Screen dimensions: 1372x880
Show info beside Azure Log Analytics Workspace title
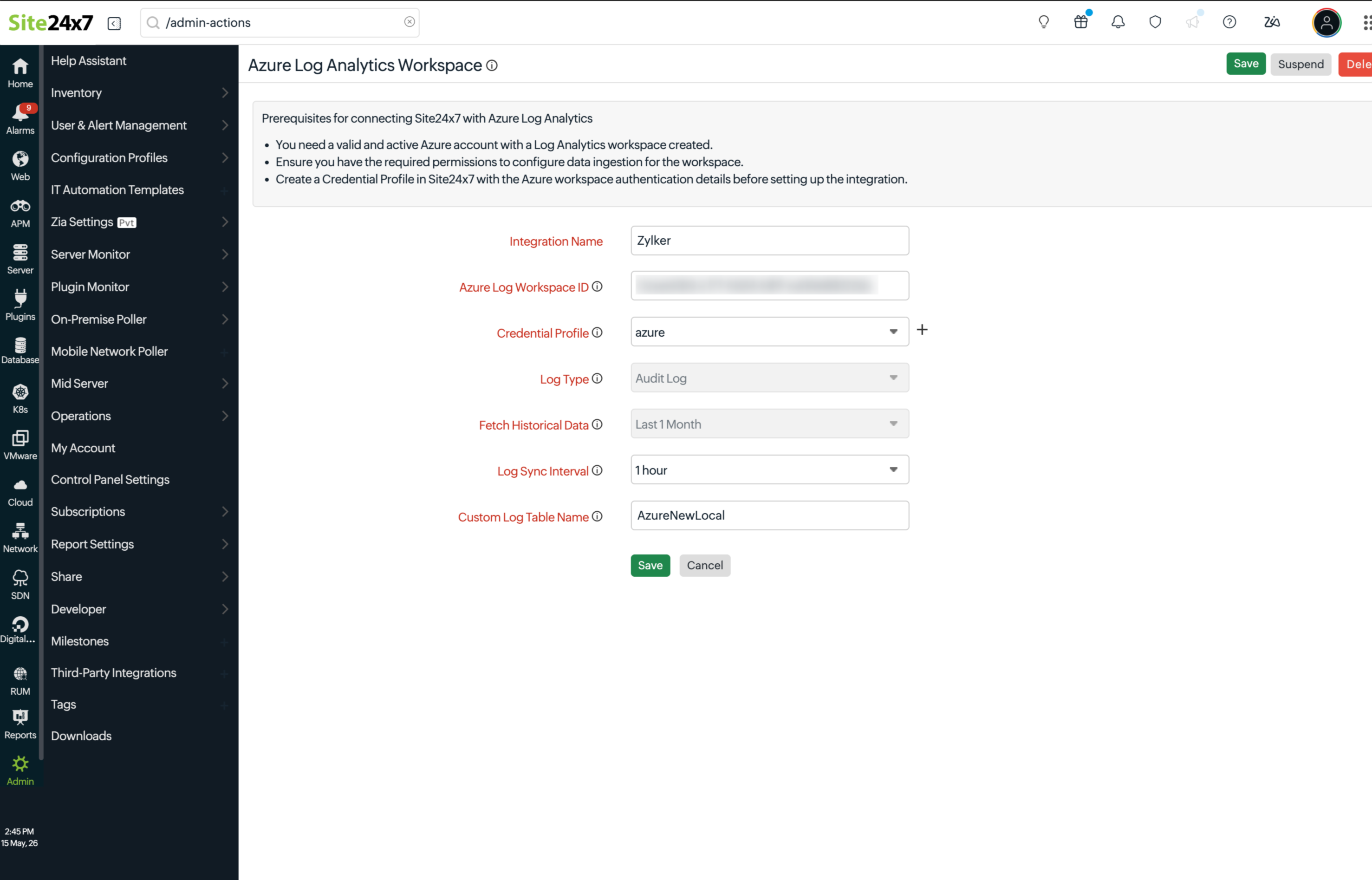coord(492,66)
